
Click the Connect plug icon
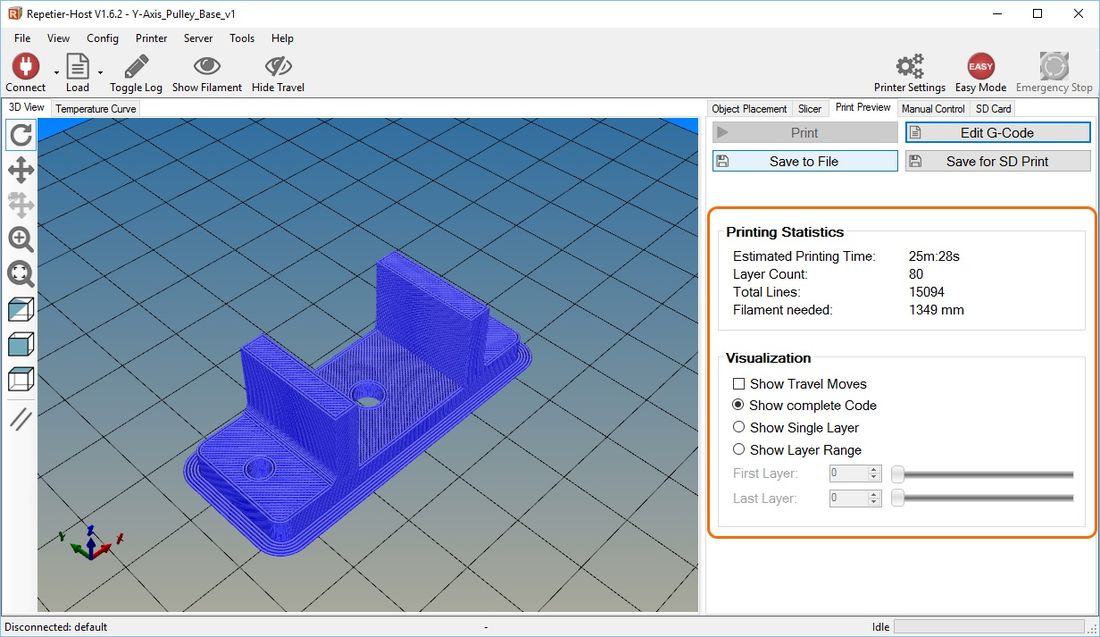25,67
